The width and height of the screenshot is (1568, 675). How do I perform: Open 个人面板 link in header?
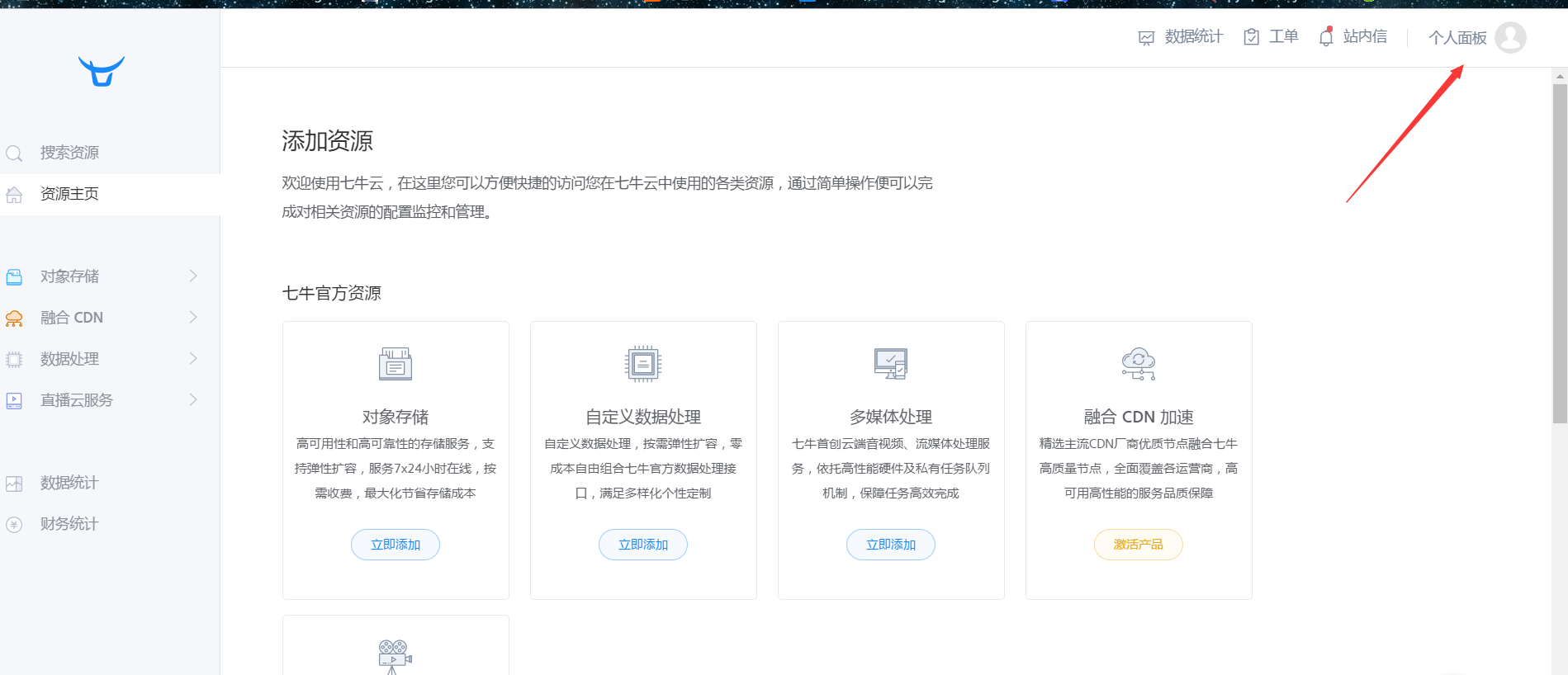(x=1457, y=38)
